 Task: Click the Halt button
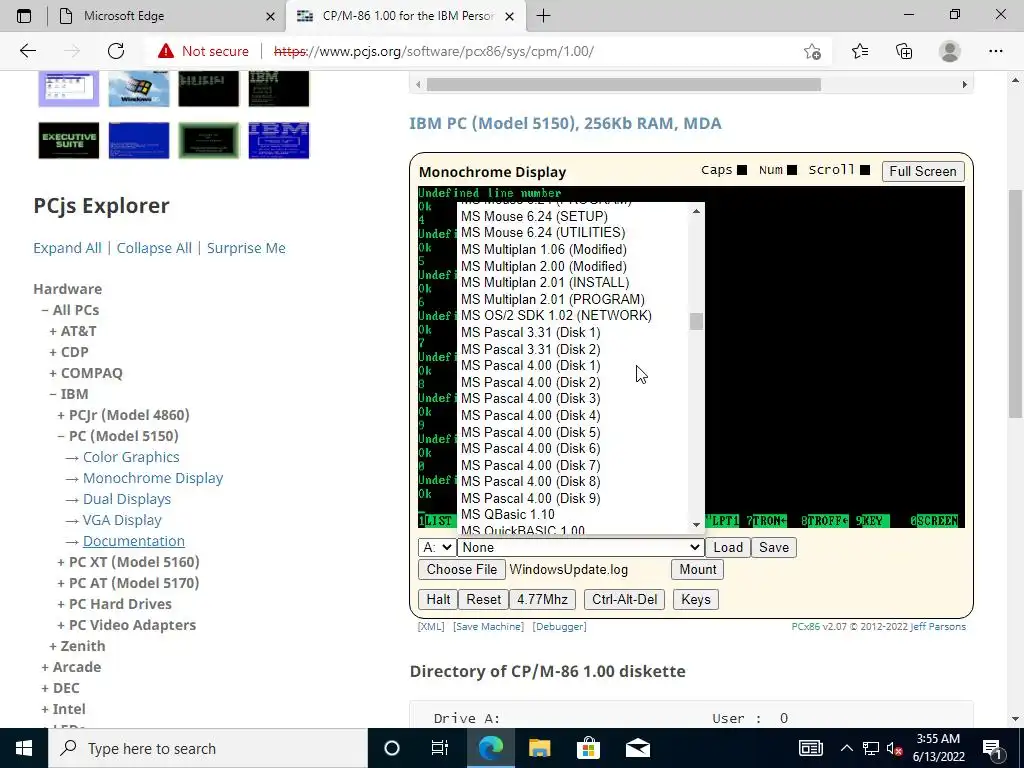tap(438, 599)
